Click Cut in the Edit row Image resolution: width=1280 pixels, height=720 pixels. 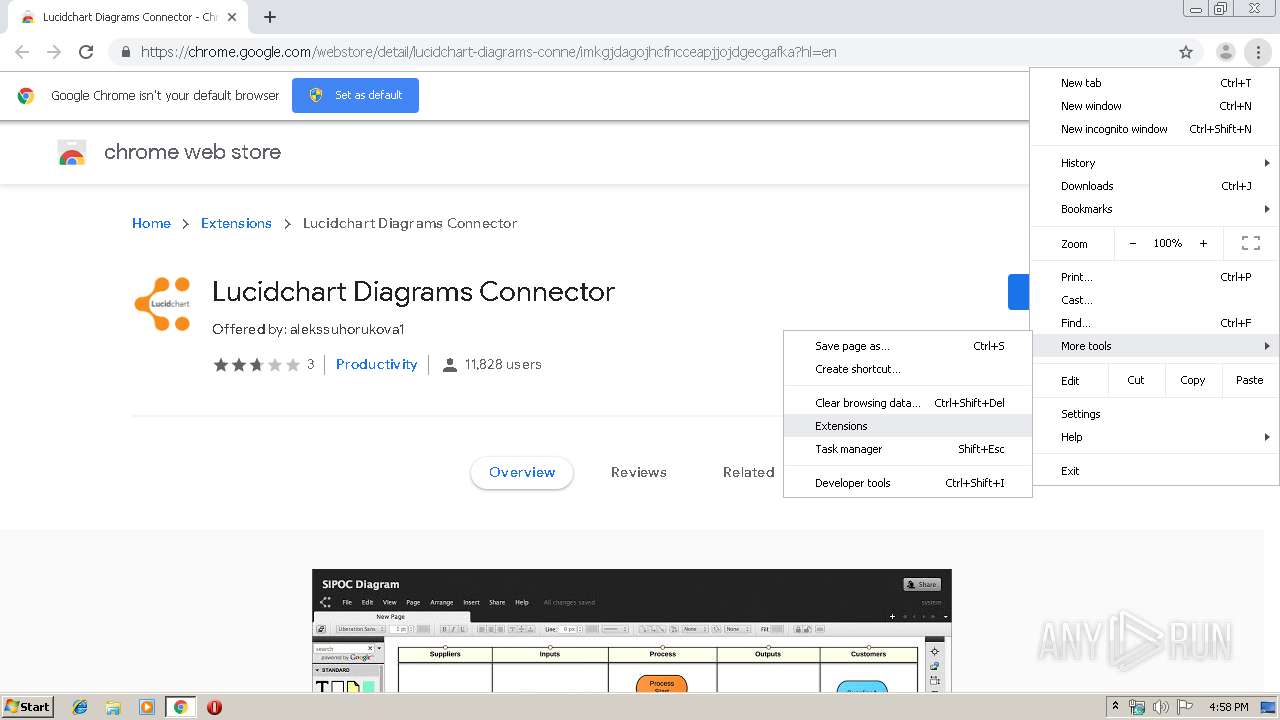click(x=1136, y=380)
